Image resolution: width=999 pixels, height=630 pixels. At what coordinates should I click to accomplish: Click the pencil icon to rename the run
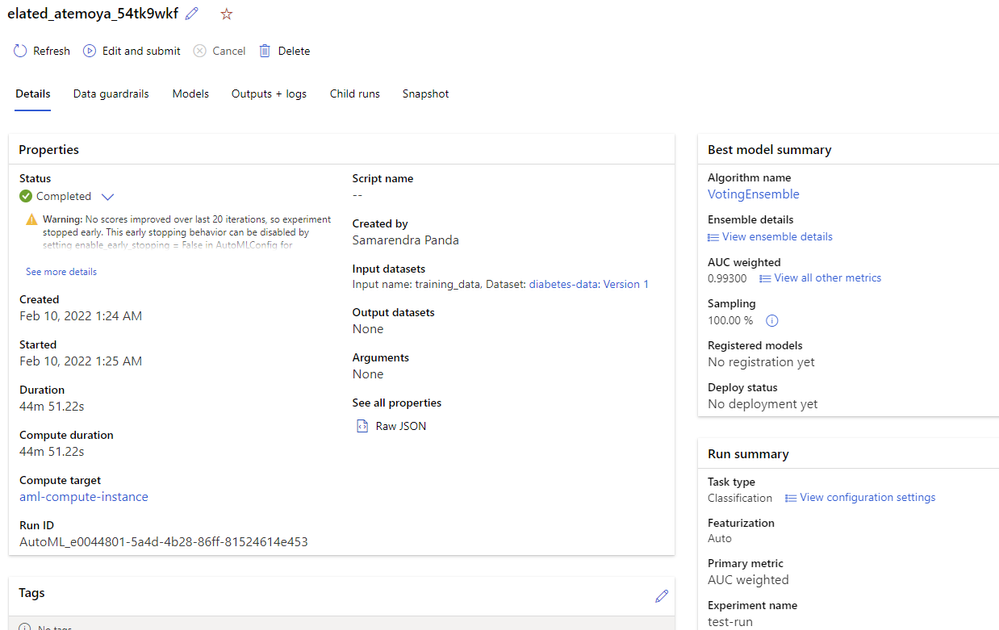pos(192,14)
